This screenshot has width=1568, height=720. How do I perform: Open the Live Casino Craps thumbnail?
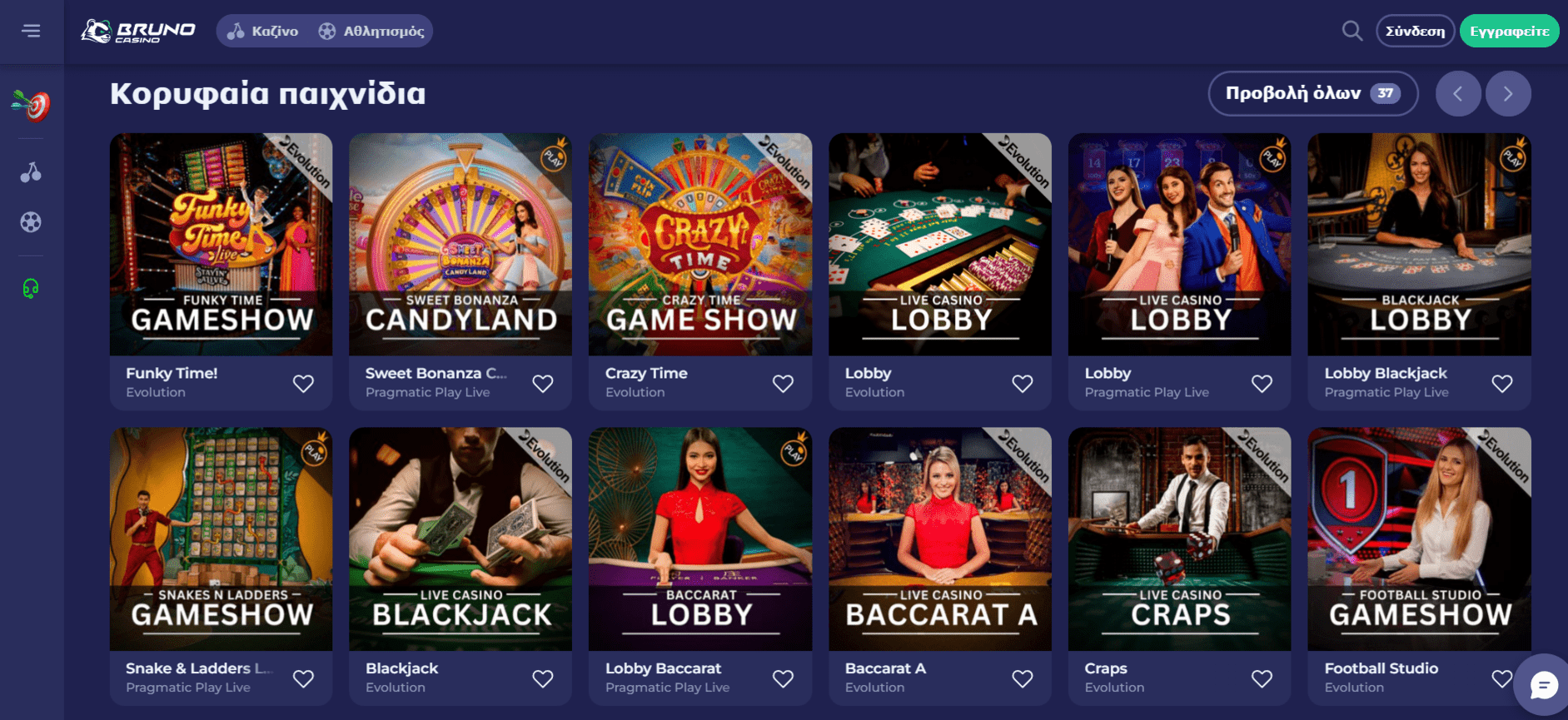click(x=1180, y=539)
